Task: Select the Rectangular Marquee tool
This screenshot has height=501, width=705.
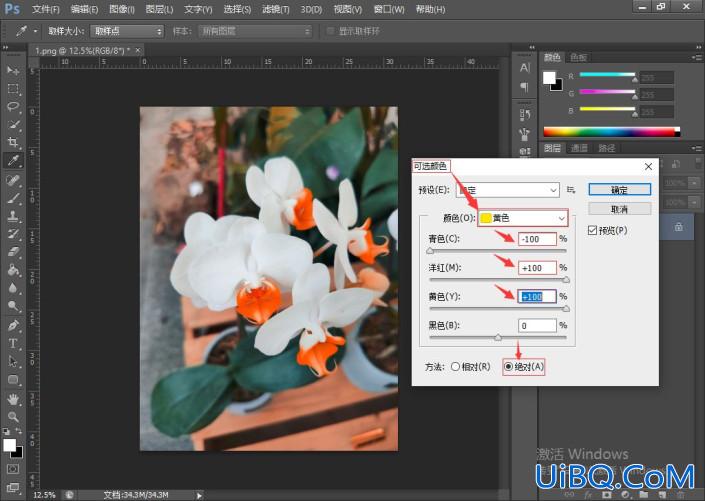Action: (13, 89)
